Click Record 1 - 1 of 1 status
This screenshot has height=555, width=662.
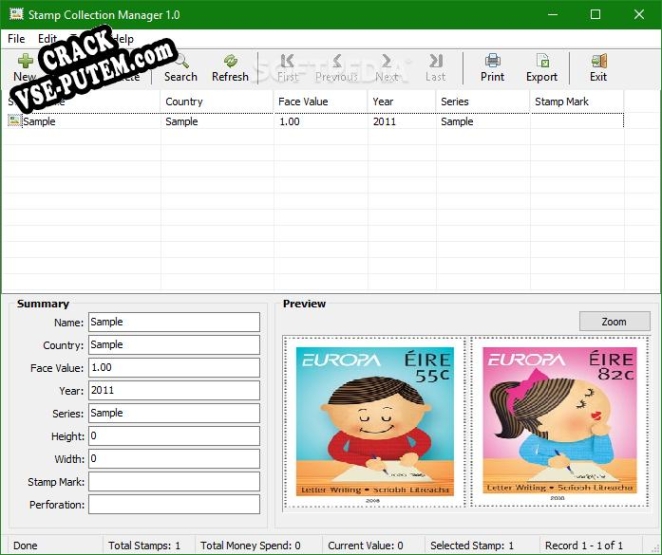pos(584,546)
